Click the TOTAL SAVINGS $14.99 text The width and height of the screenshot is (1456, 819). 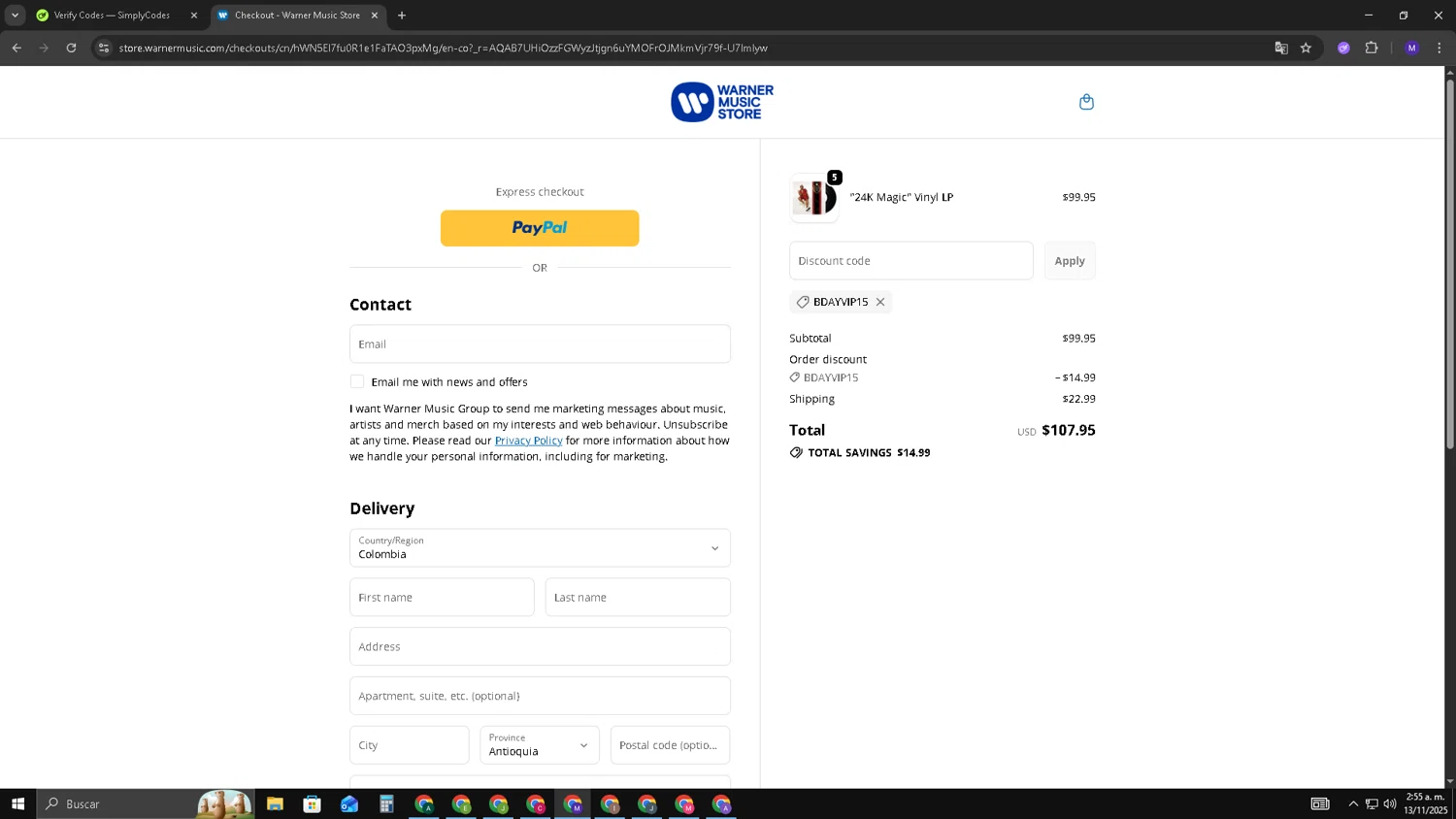[x=869, y=453]
